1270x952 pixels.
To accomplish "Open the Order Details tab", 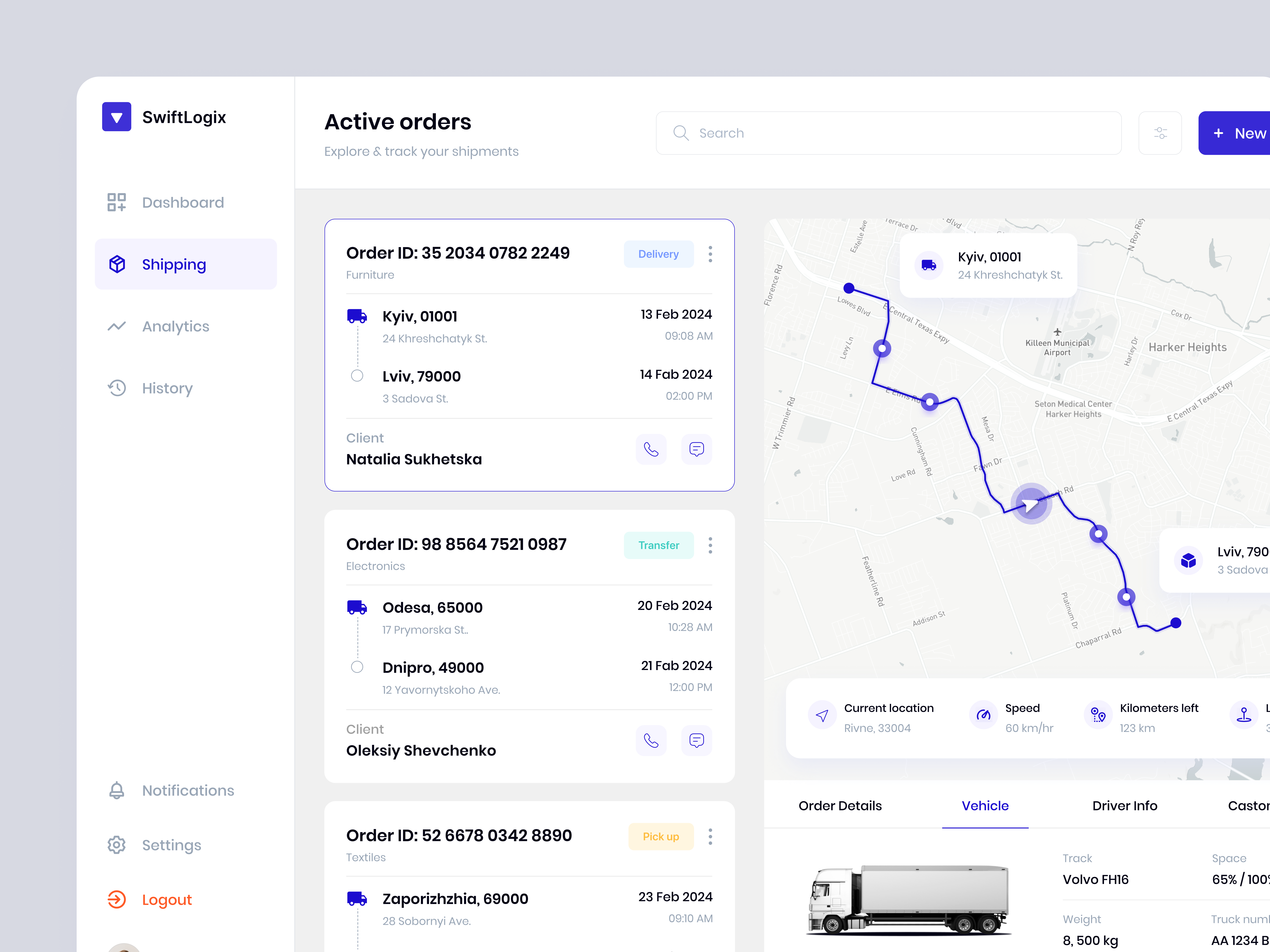I will (x=840, y=806).
